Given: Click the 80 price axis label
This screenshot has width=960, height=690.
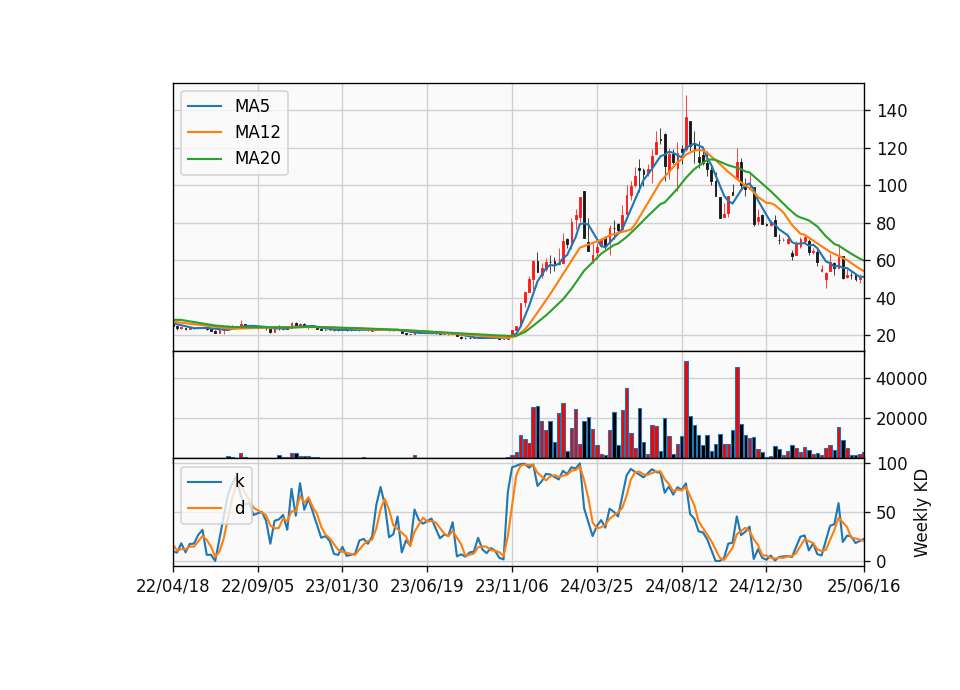Looking at the screenshot, I should [x=887, y=223].
